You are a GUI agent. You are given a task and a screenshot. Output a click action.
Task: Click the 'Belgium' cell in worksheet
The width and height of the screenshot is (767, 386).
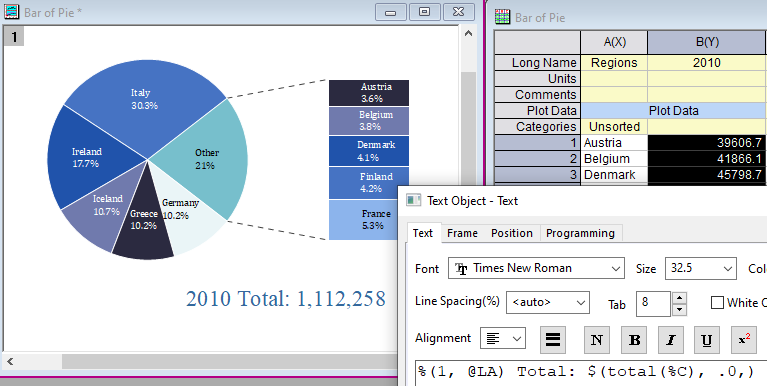pos(614,159)
